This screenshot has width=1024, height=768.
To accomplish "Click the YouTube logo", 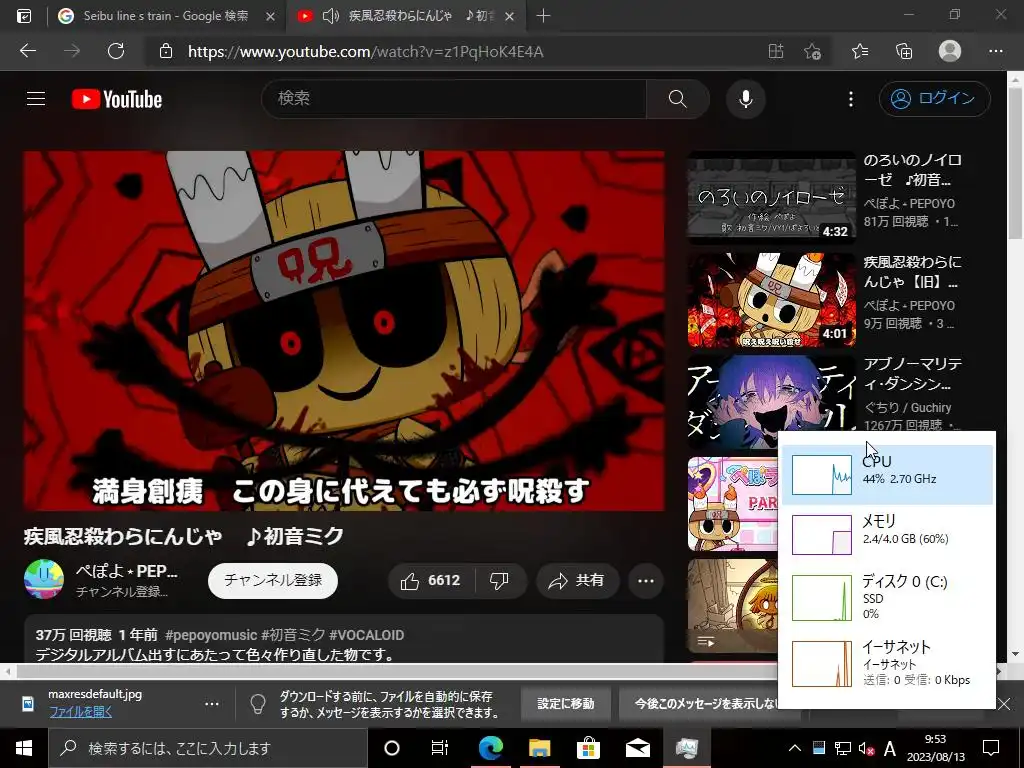I will [117, 99].
